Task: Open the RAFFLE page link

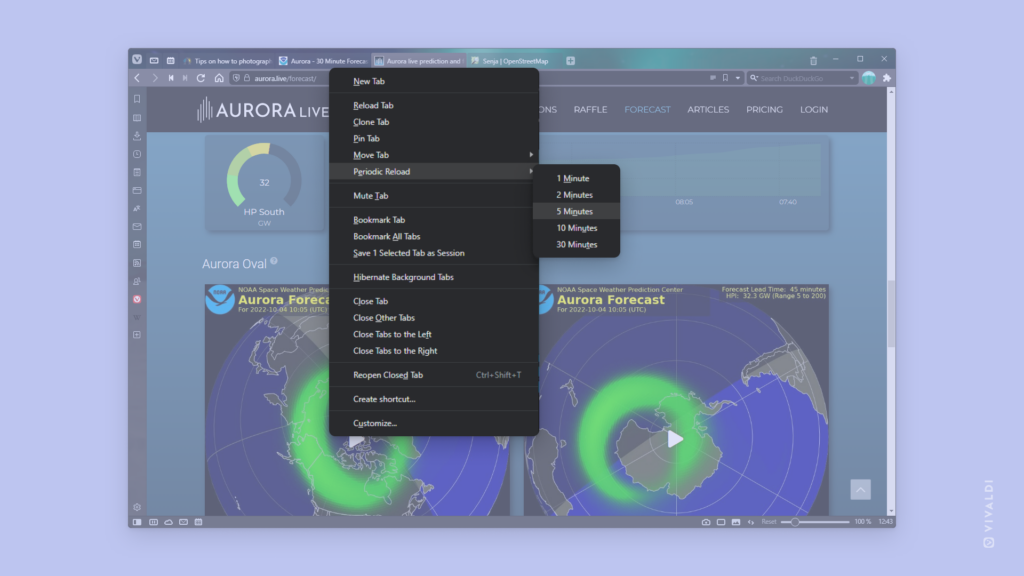Action: tap(590, 110)
